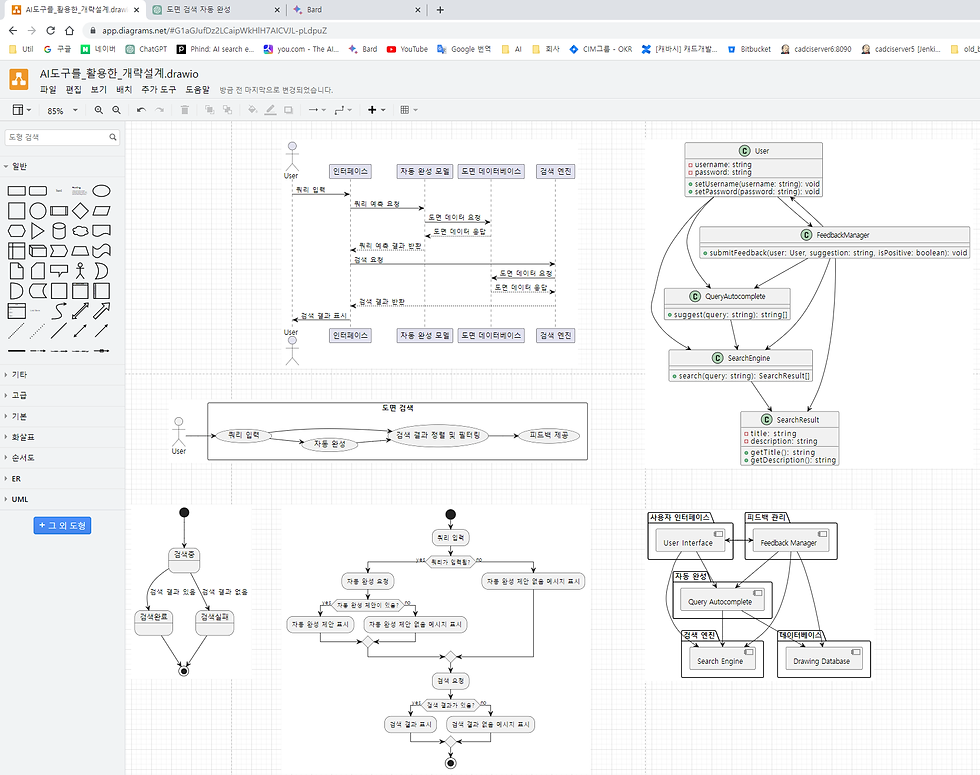
Task: Open the 85% zoom level dropdown
Action: pyautogui.click(x=62, y=111)
